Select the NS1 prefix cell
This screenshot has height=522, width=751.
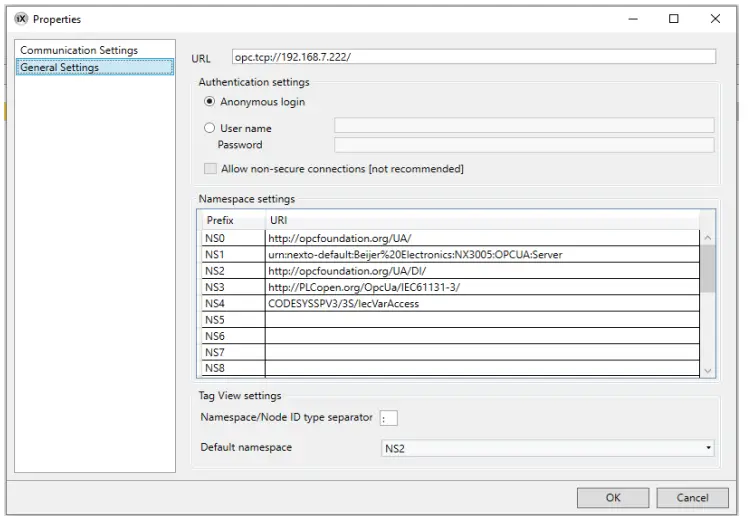[233, 254]
